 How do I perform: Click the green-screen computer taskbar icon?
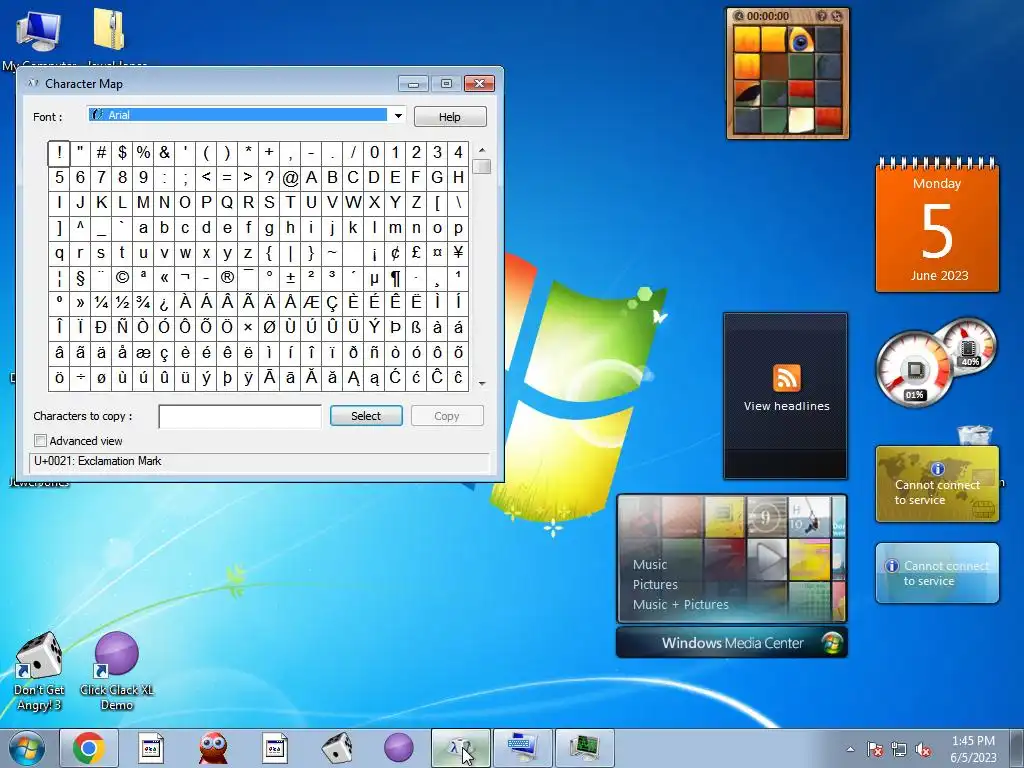(584, 748)
